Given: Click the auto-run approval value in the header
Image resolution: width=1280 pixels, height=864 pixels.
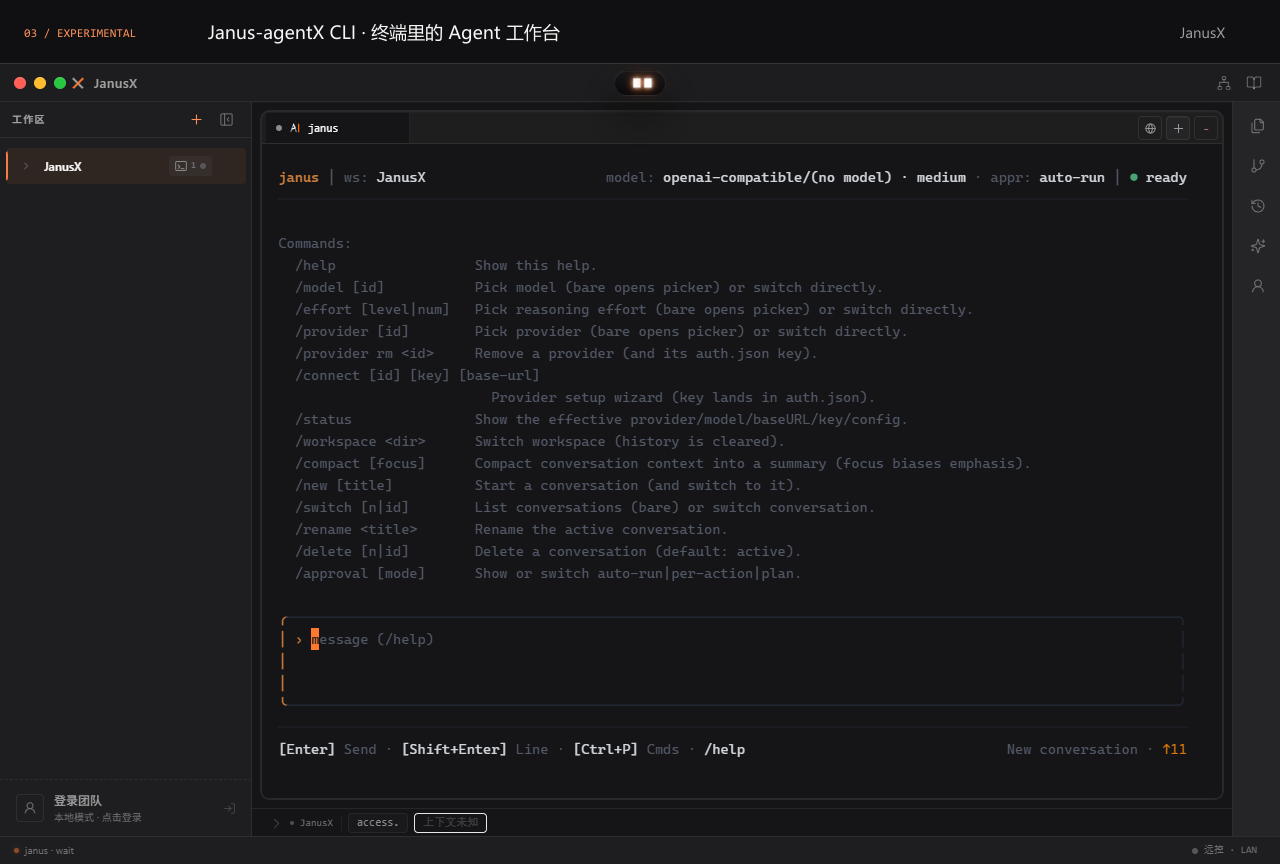Looking at the screenshot, I should pos(1072,177).
